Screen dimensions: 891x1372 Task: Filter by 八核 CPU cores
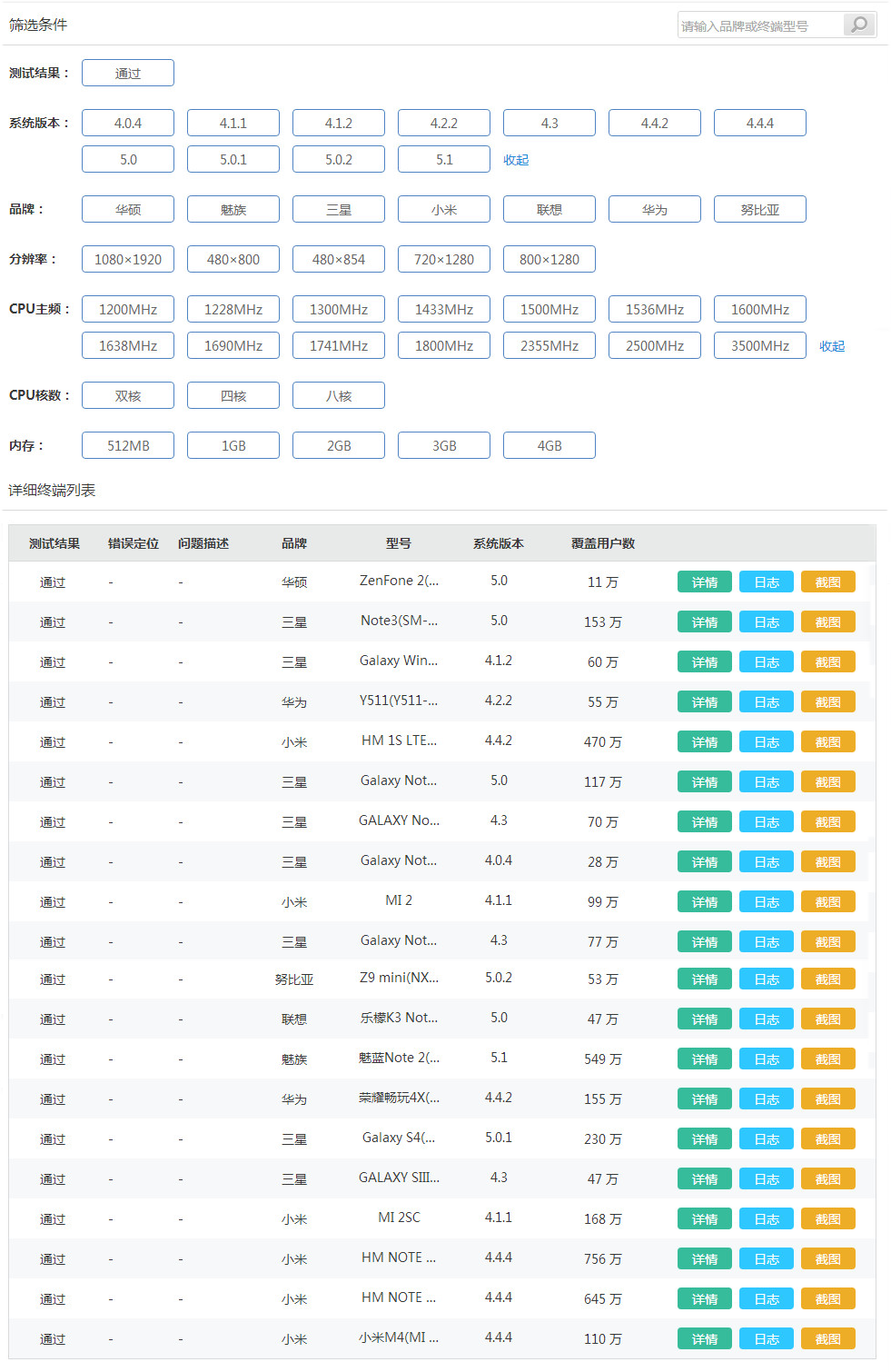339,395
